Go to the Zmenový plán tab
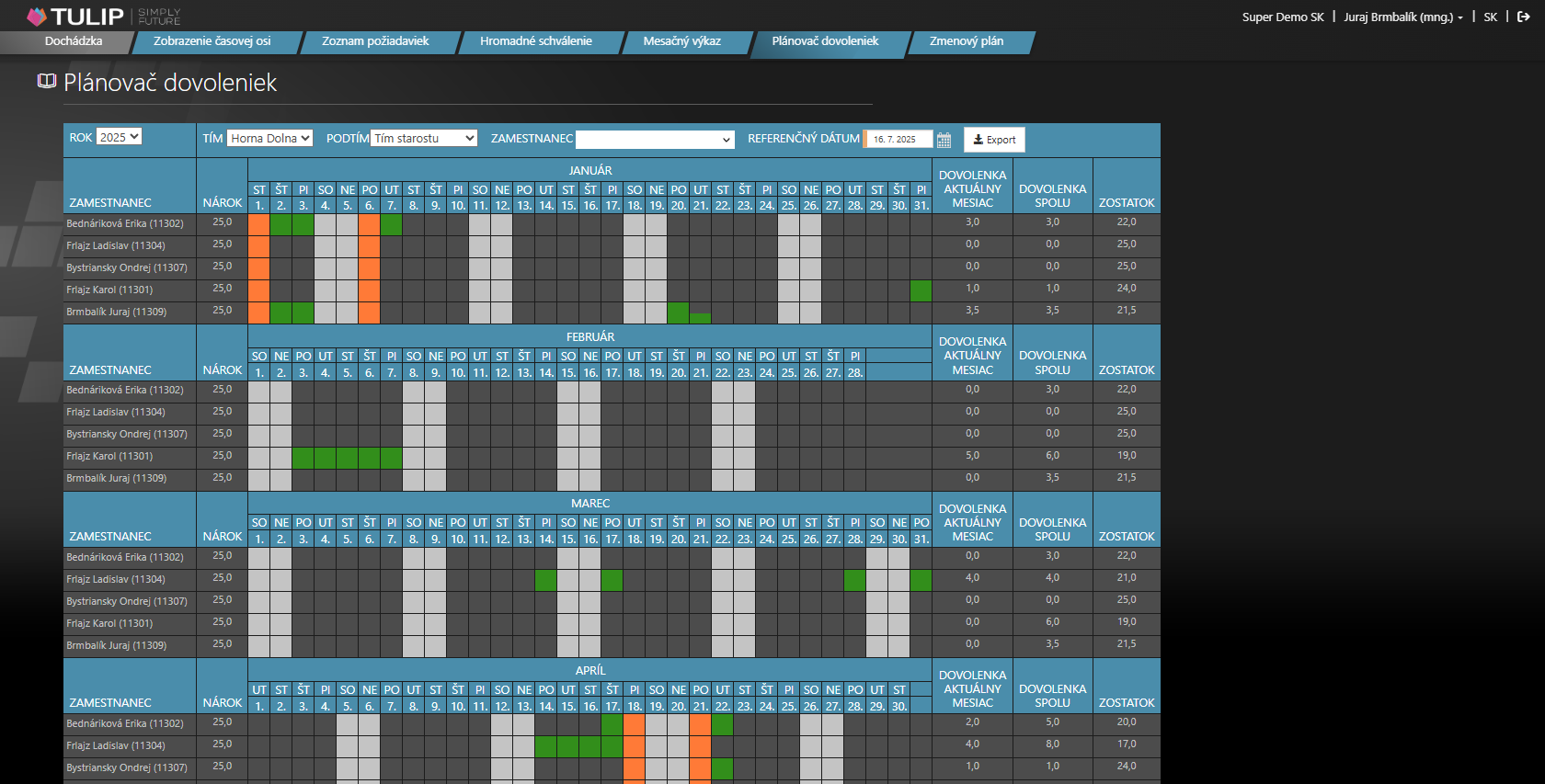This screenshot has height=784, width=1545. pyautogui.click(x=967, y=41)
